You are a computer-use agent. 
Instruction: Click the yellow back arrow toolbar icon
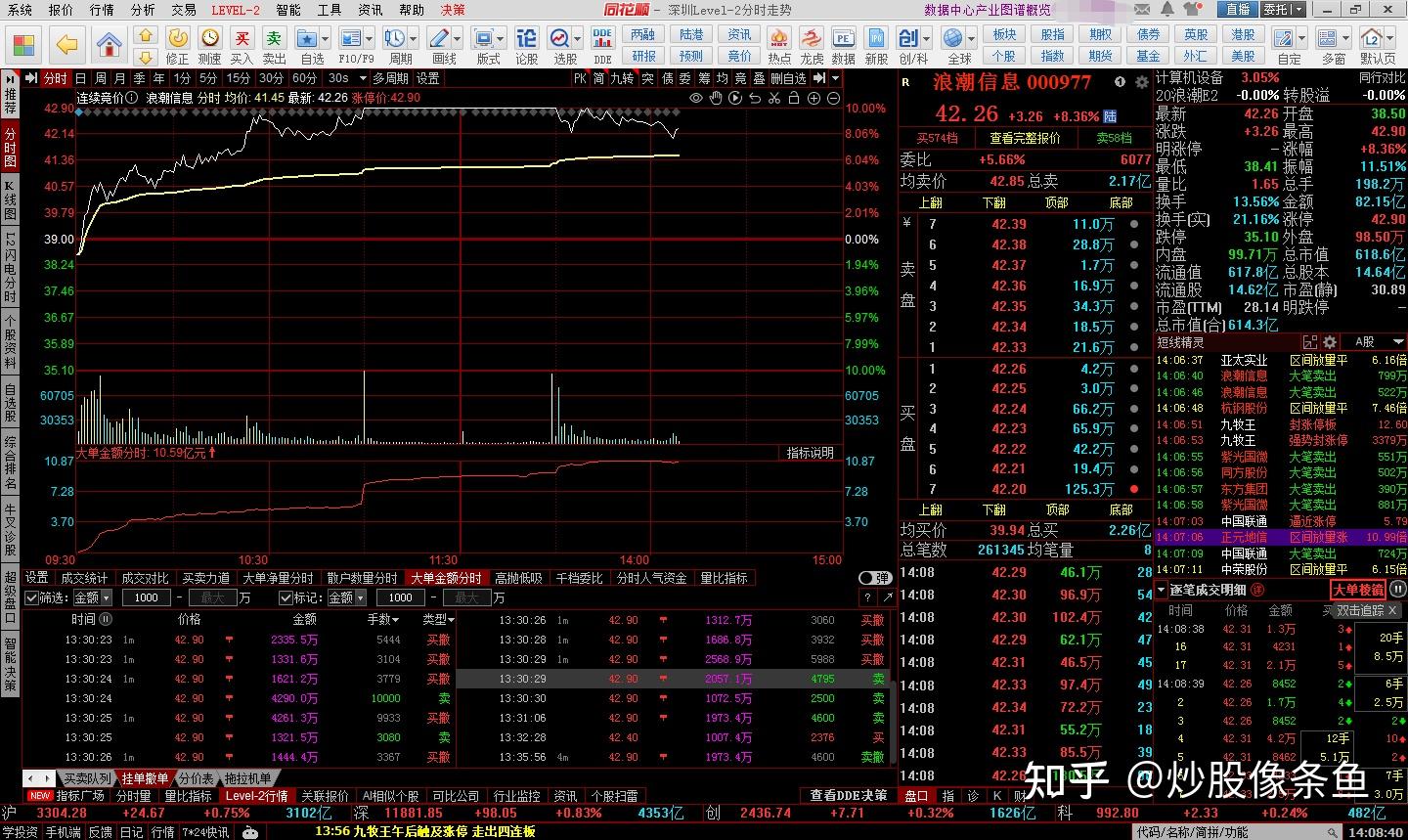[66, 44]
